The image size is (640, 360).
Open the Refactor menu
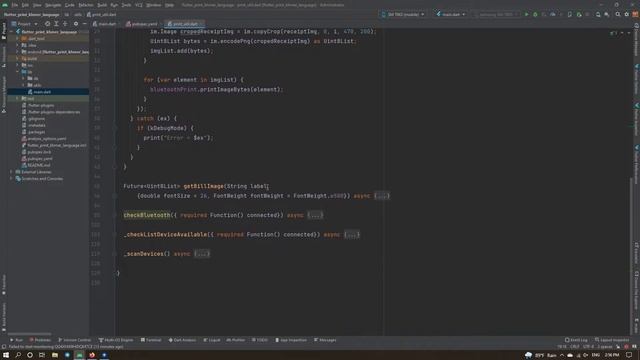(86, 5)
